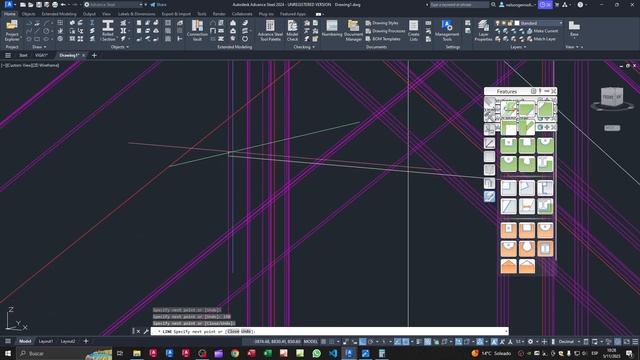
Task: Open the Advance Steel Tool Palette
Action: (270, 31)
